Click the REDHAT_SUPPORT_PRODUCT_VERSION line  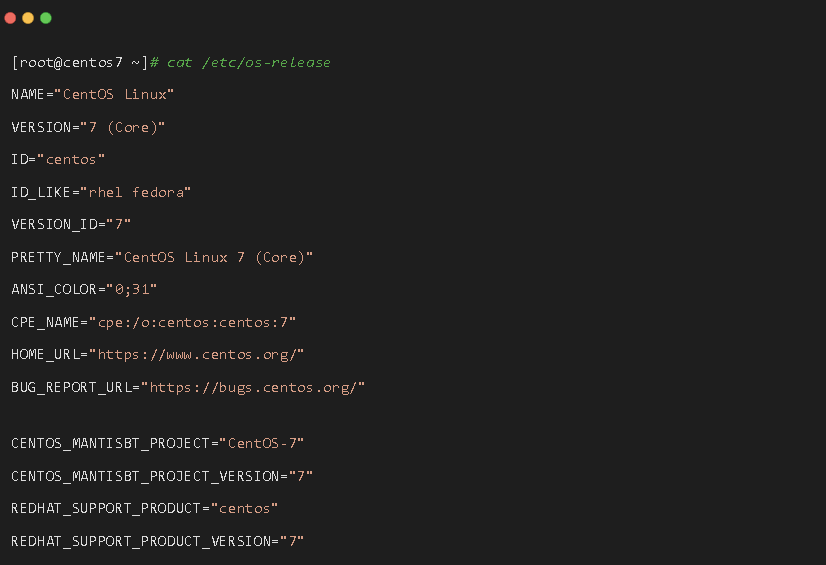(x=158, y=541)
